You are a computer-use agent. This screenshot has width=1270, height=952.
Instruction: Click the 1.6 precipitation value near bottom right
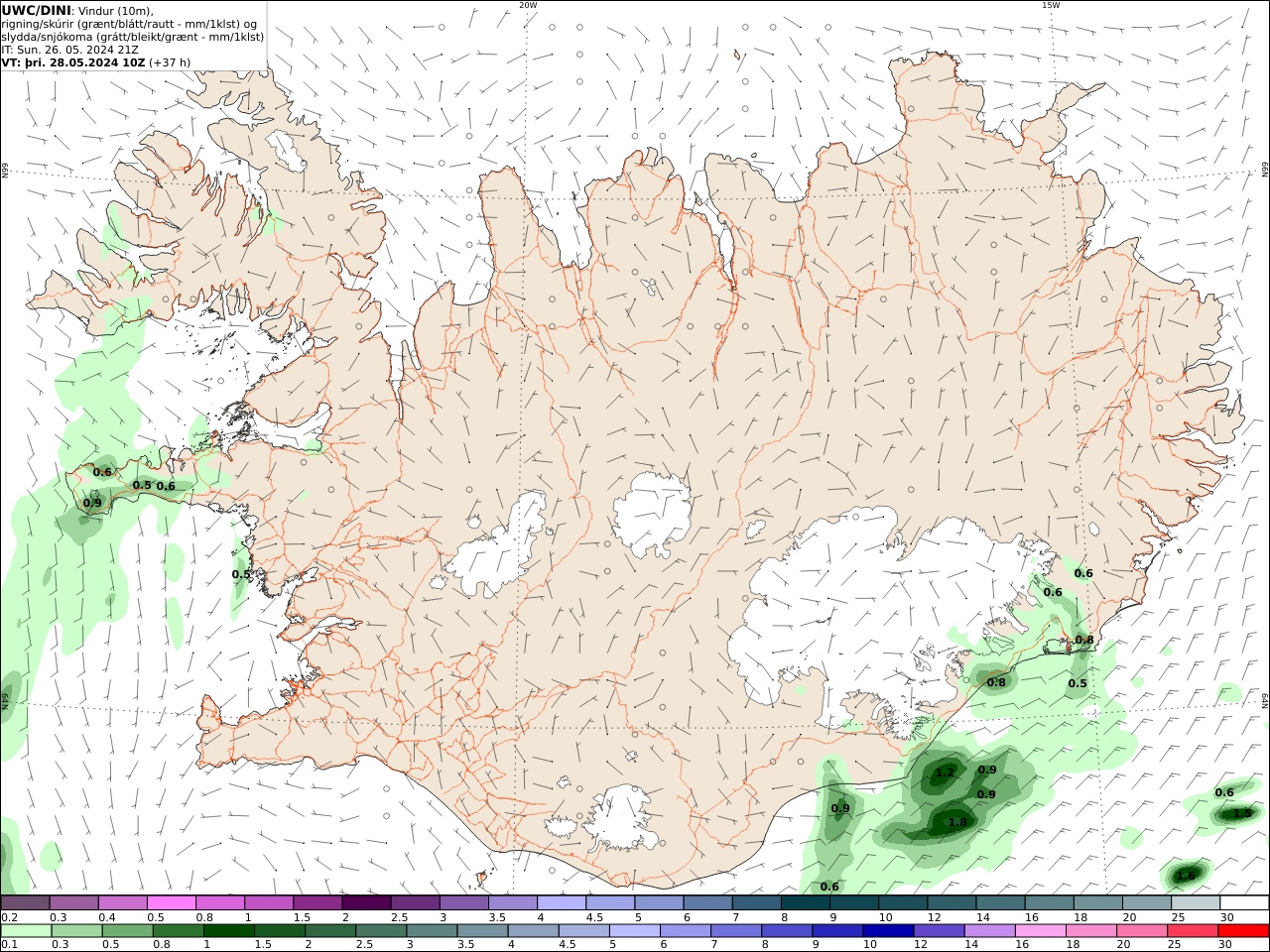click(x=1186, y=876)
